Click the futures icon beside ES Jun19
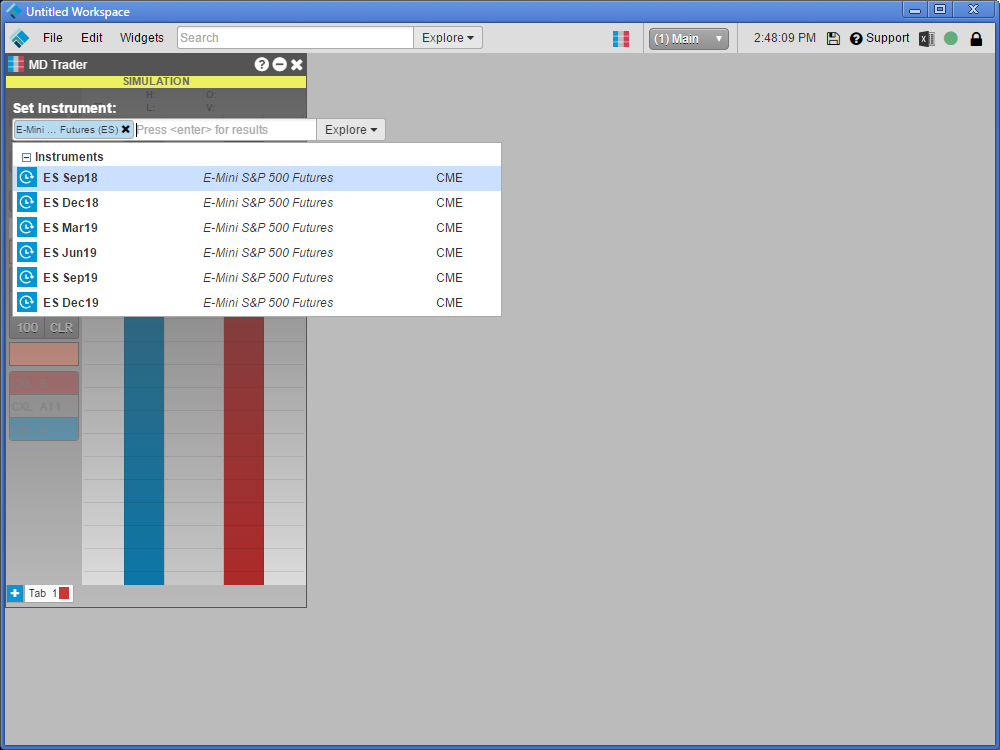This screenshot has width=1000, height=750. coord(27,253)
